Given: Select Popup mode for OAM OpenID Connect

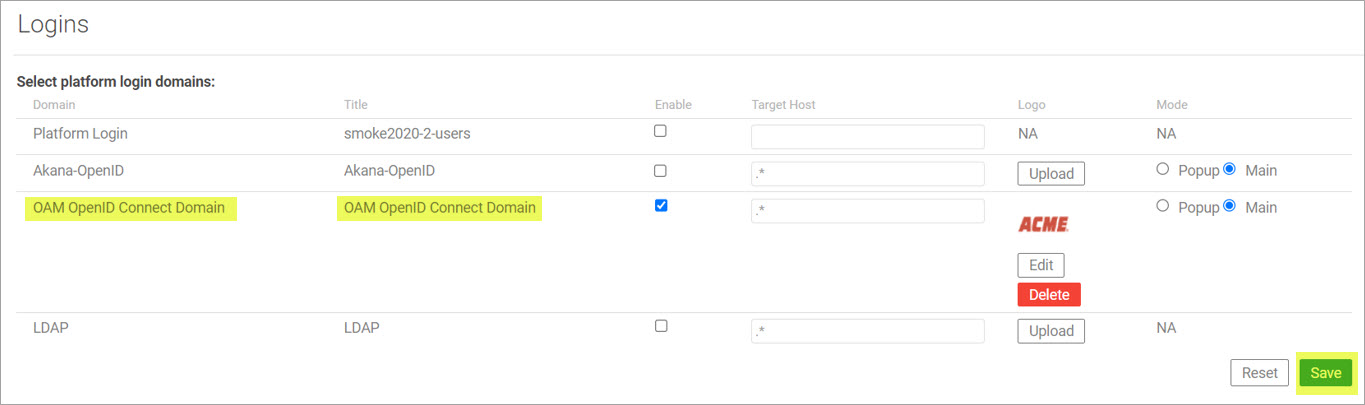Looking at the screenshot, I should [x=1162, y=206].
